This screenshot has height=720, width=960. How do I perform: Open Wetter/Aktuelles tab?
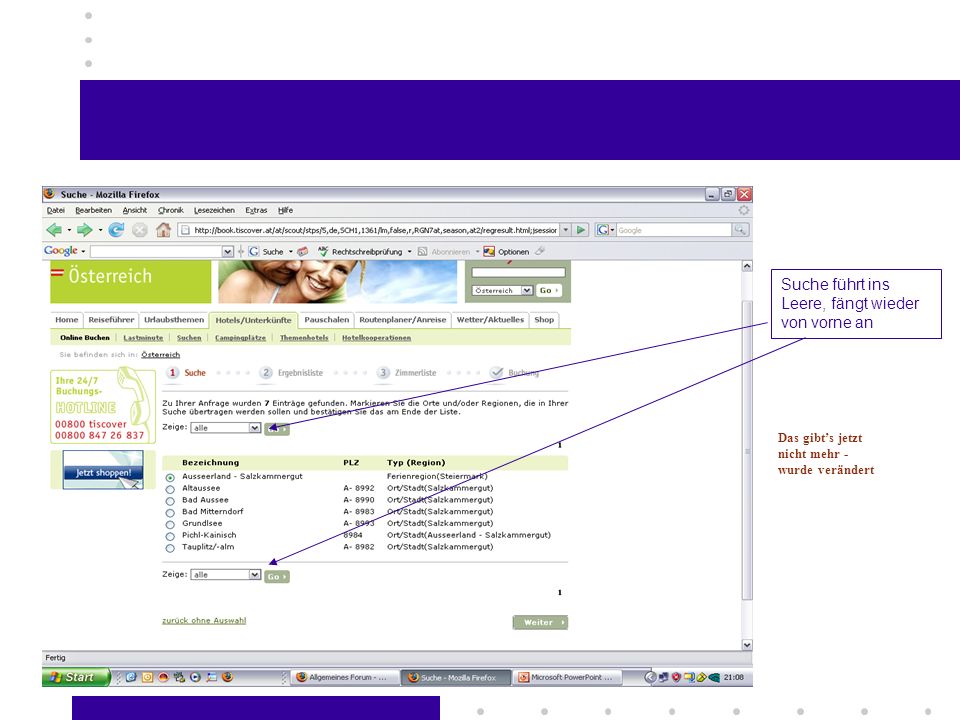coord(490,320)
